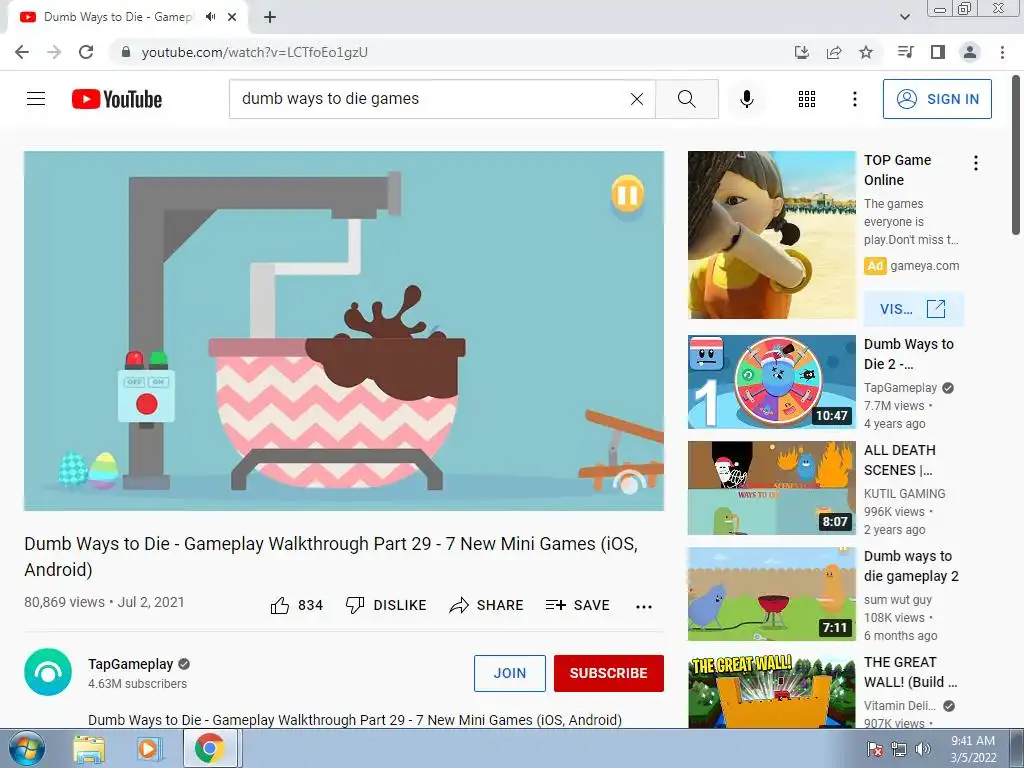Play the ALL DEATH SCENES thumbnail

coord(771,488)
